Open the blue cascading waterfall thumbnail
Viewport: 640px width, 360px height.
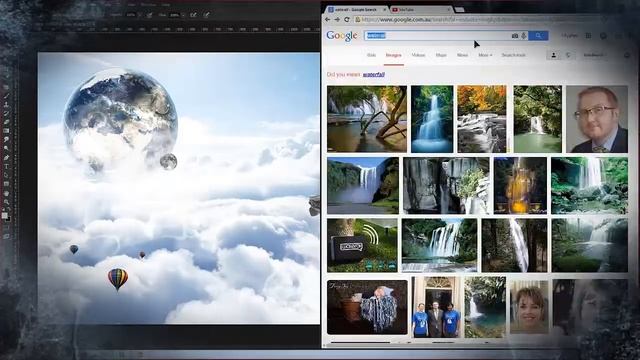tap(432, 119)
